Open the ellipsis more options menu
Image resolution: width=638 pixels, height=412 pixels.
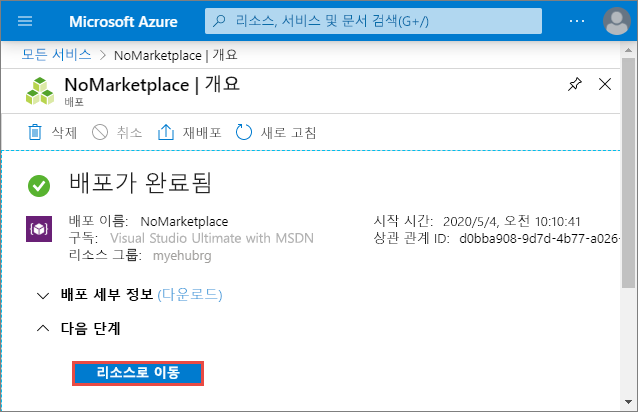point(577,21)
